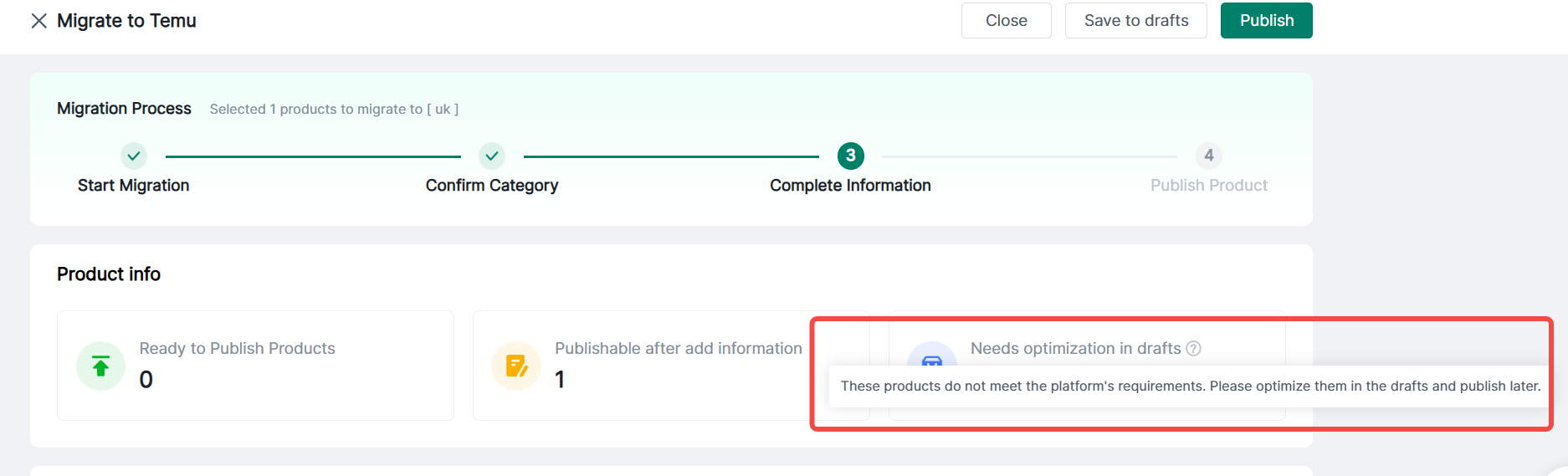Click the help question mark icon
The height and width of the screenshot is (476, 1568).
pos(1194,349)
